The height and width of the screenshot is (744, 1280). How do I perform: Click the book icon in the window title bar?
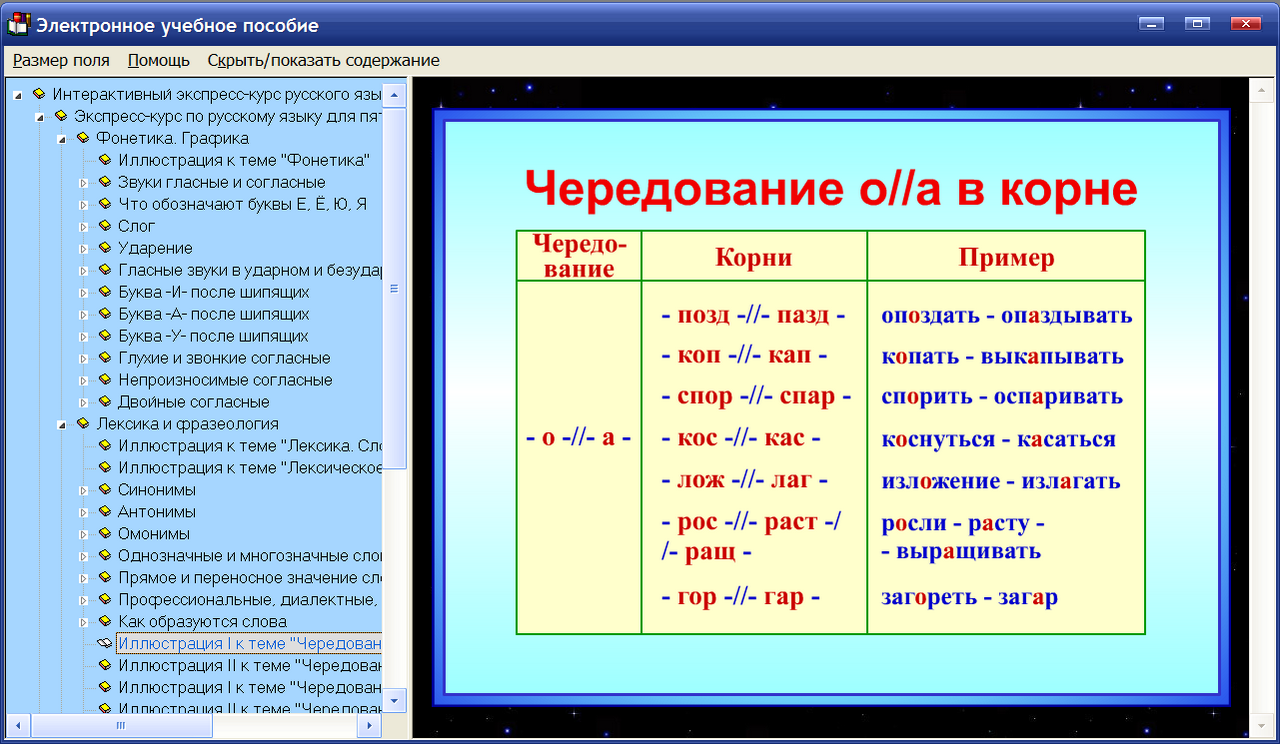(16, 25)
